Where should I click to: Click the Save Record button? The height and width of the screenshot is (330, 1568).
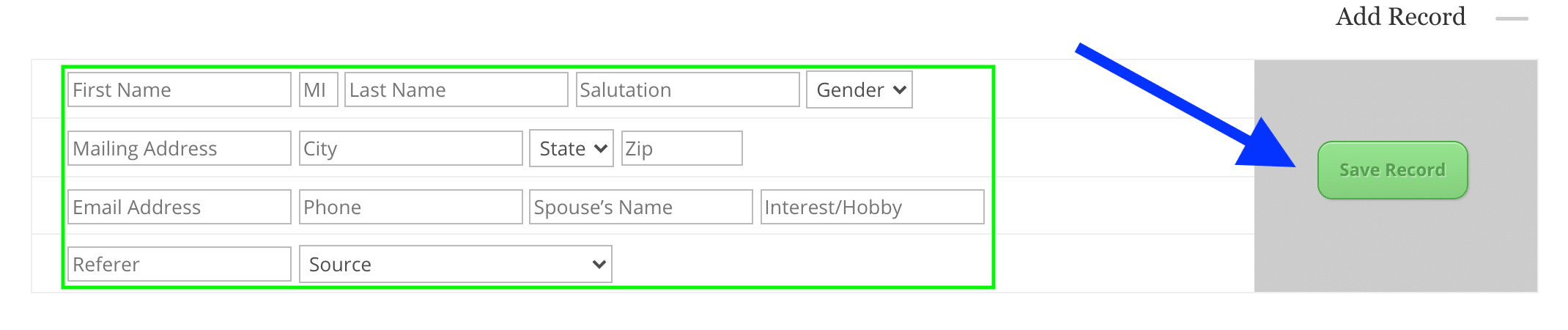tap(1392, 170)
